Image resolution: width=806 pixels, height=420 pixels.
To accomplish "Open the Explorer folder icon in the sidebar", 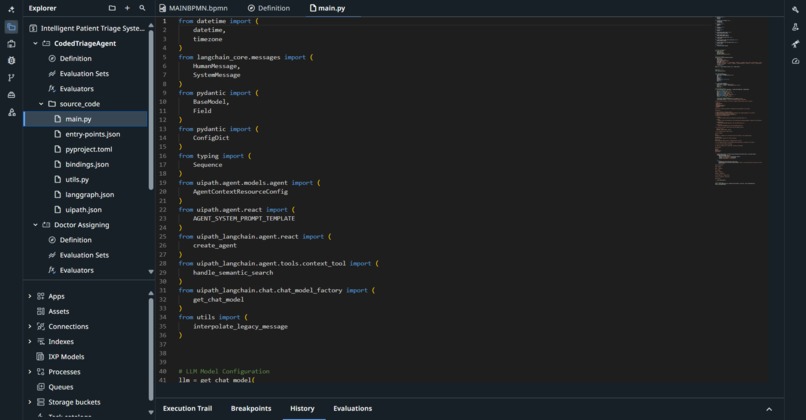I will (x=11, y=27).
